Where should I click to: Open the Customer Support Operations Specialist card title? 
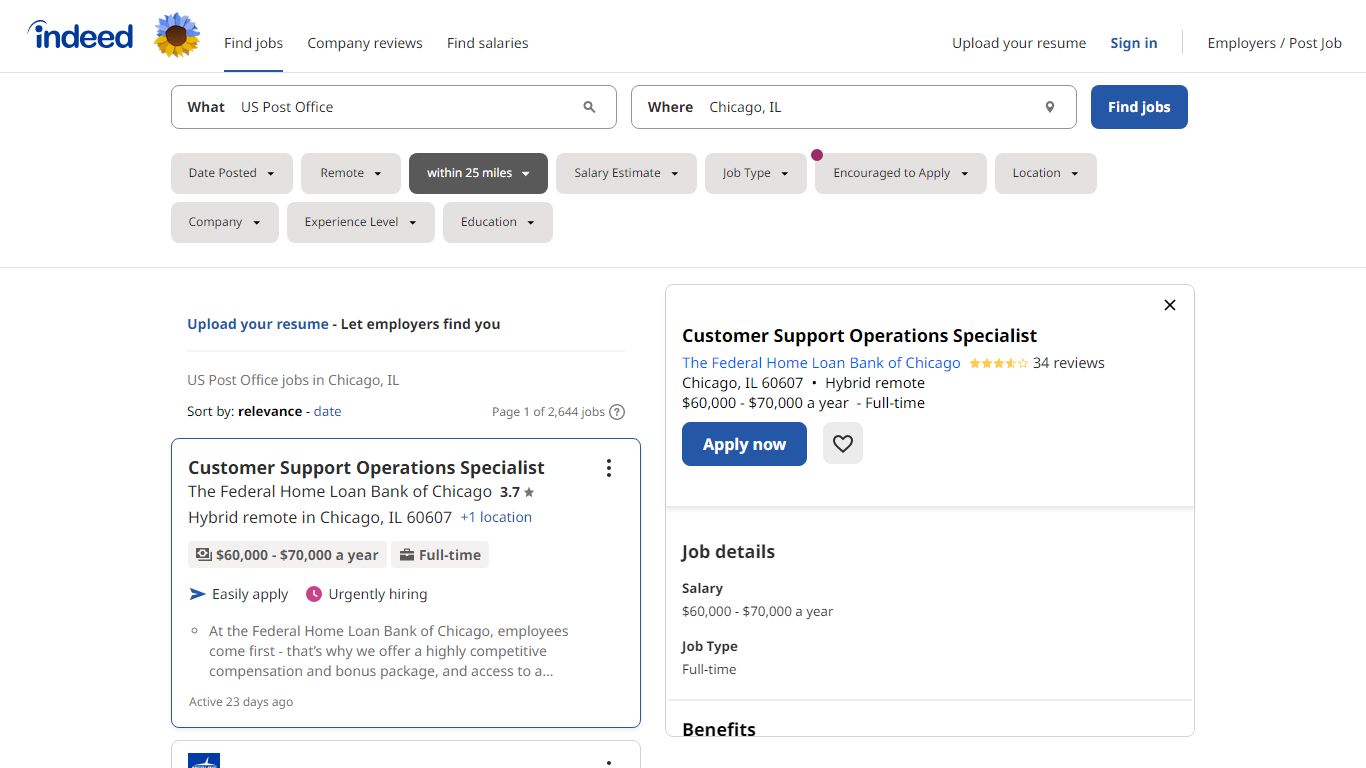[x=366, y=467]
